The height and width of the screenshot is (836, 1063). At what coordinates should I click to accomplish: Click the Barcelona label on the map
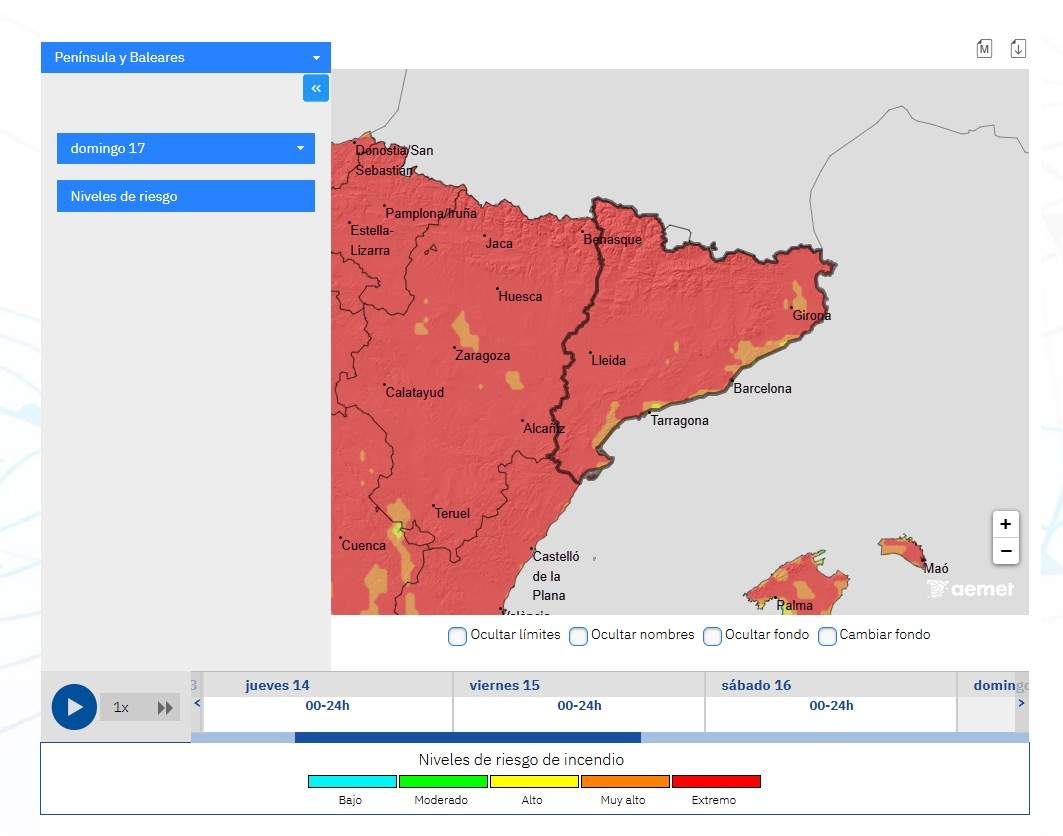pos(762,389)
